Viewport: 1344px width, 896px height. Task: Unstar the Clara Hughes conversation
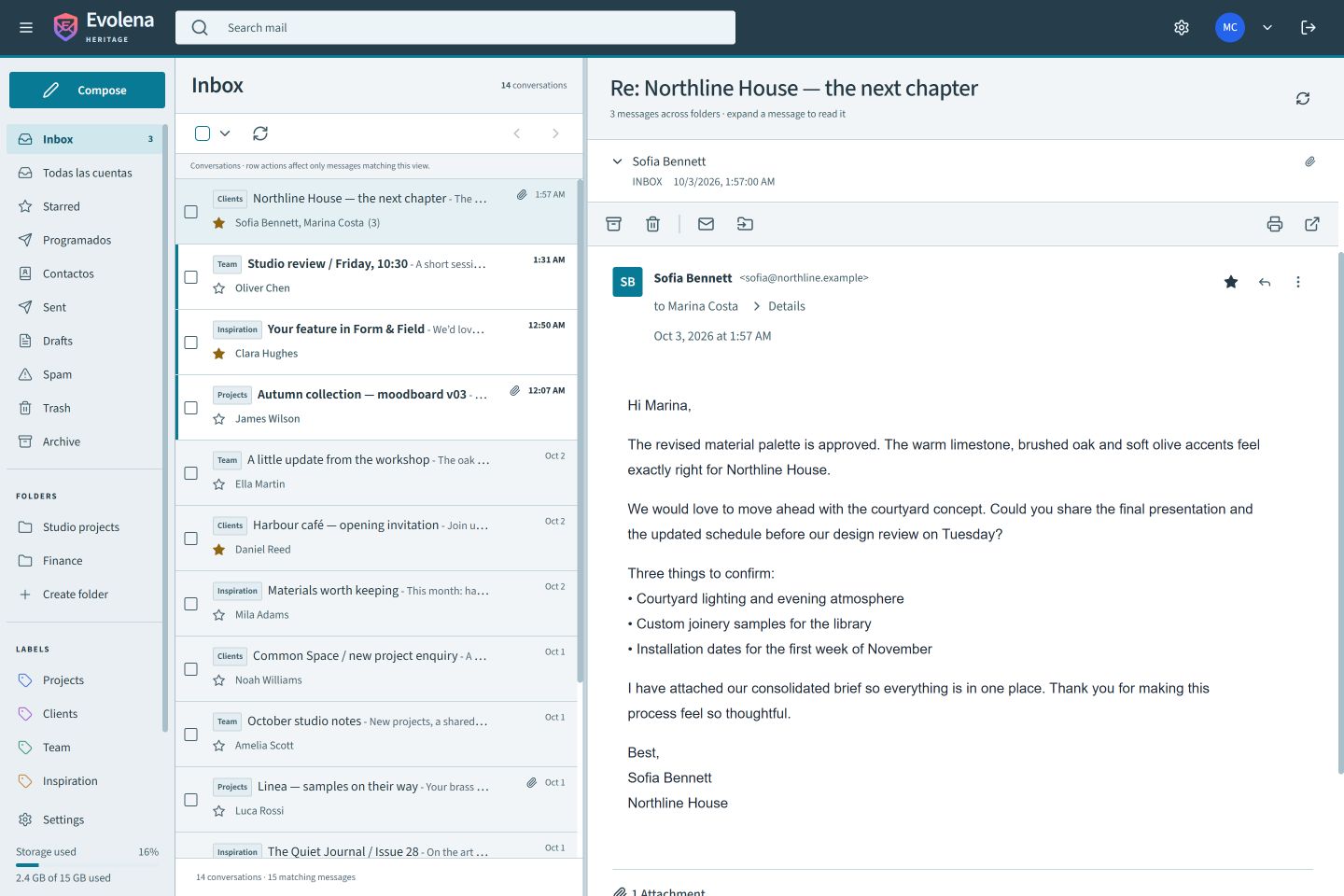(x=219, y=354)
